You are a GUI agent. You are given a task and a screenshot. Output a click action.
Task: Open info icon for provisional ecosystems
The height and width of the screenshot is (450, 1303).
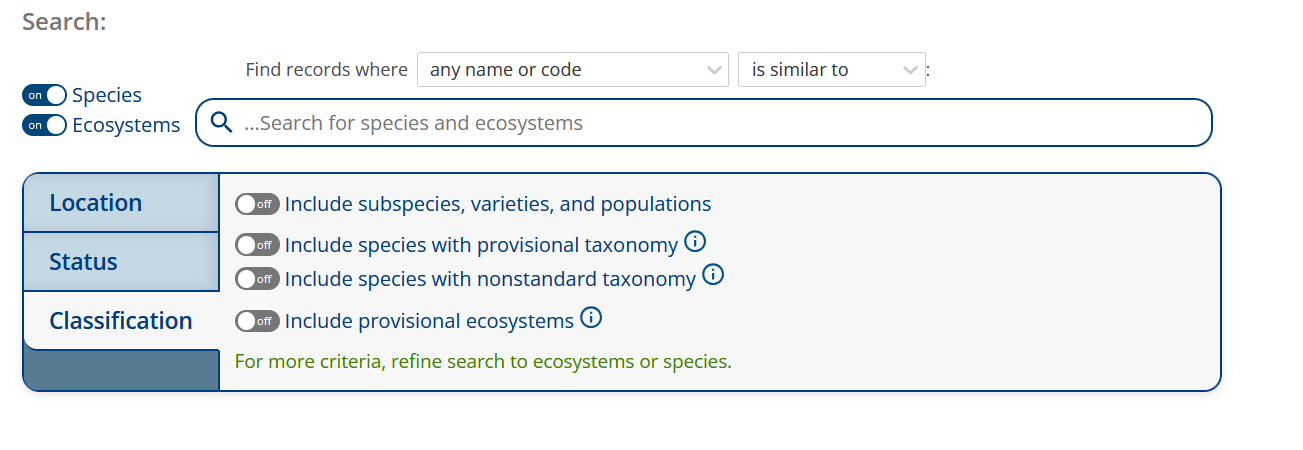tap(591, 318)
